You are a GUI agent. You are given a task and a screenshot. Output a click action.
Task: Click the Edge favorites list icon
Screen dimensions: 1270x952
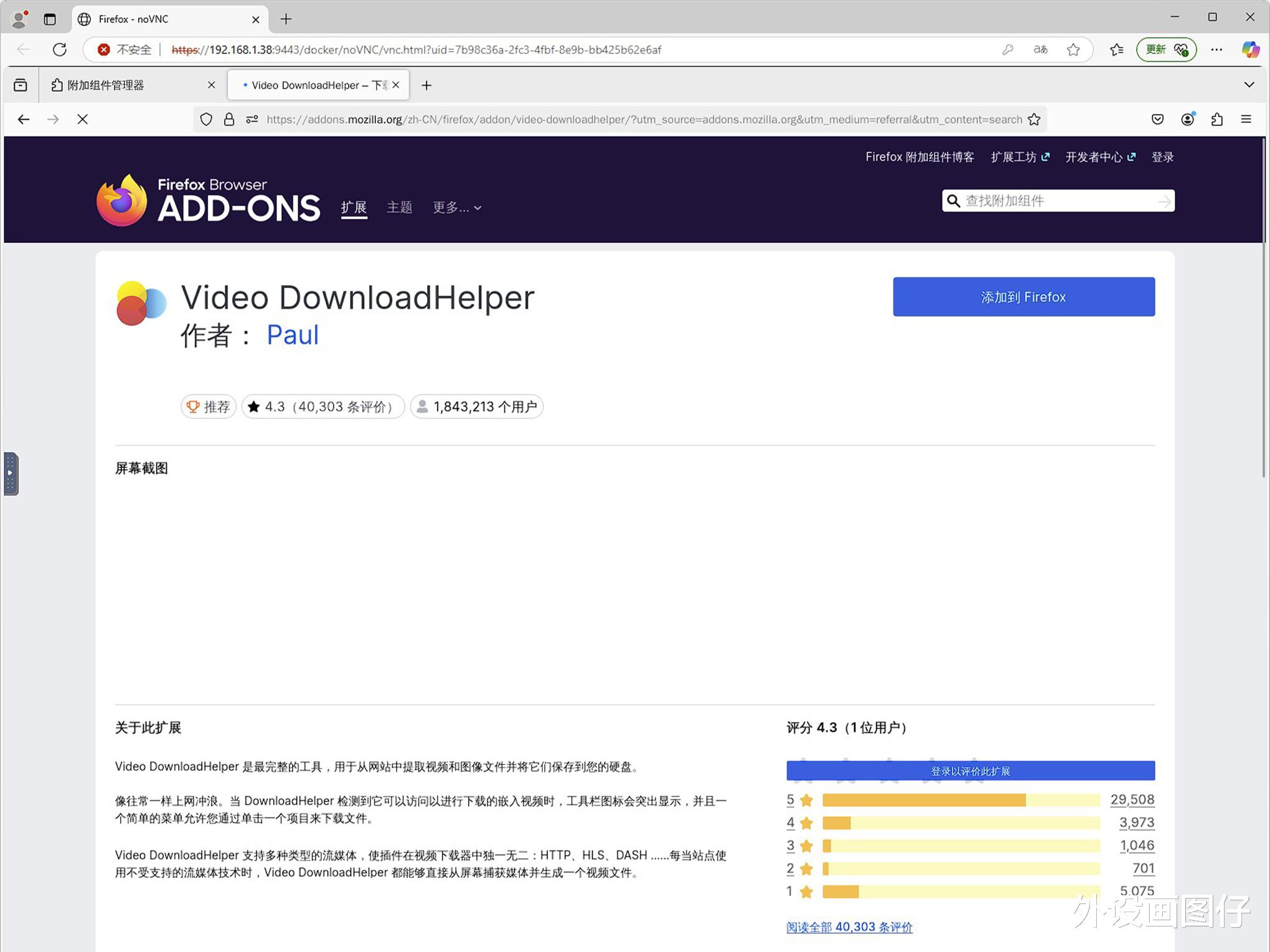coord(1116,50)
